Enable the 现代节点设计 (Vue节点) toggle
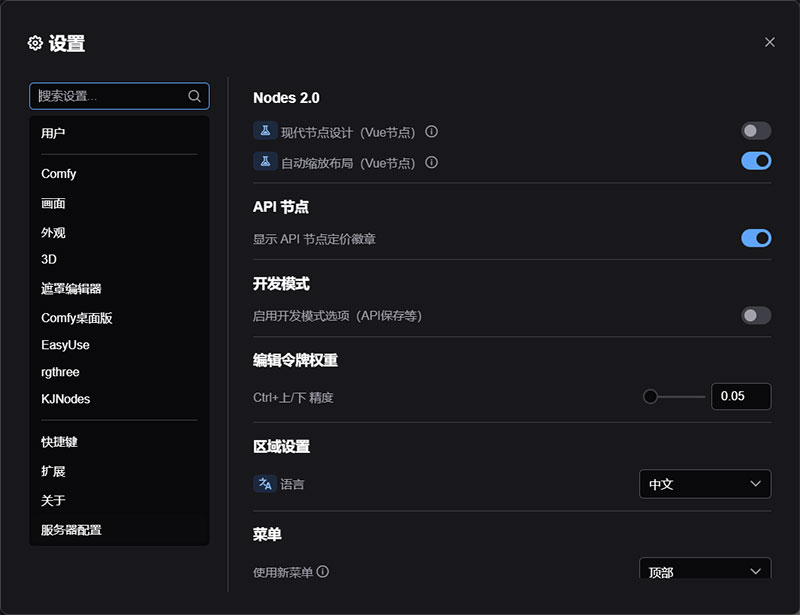The height and width of the screenshot is (615, 800). point(755,131)
